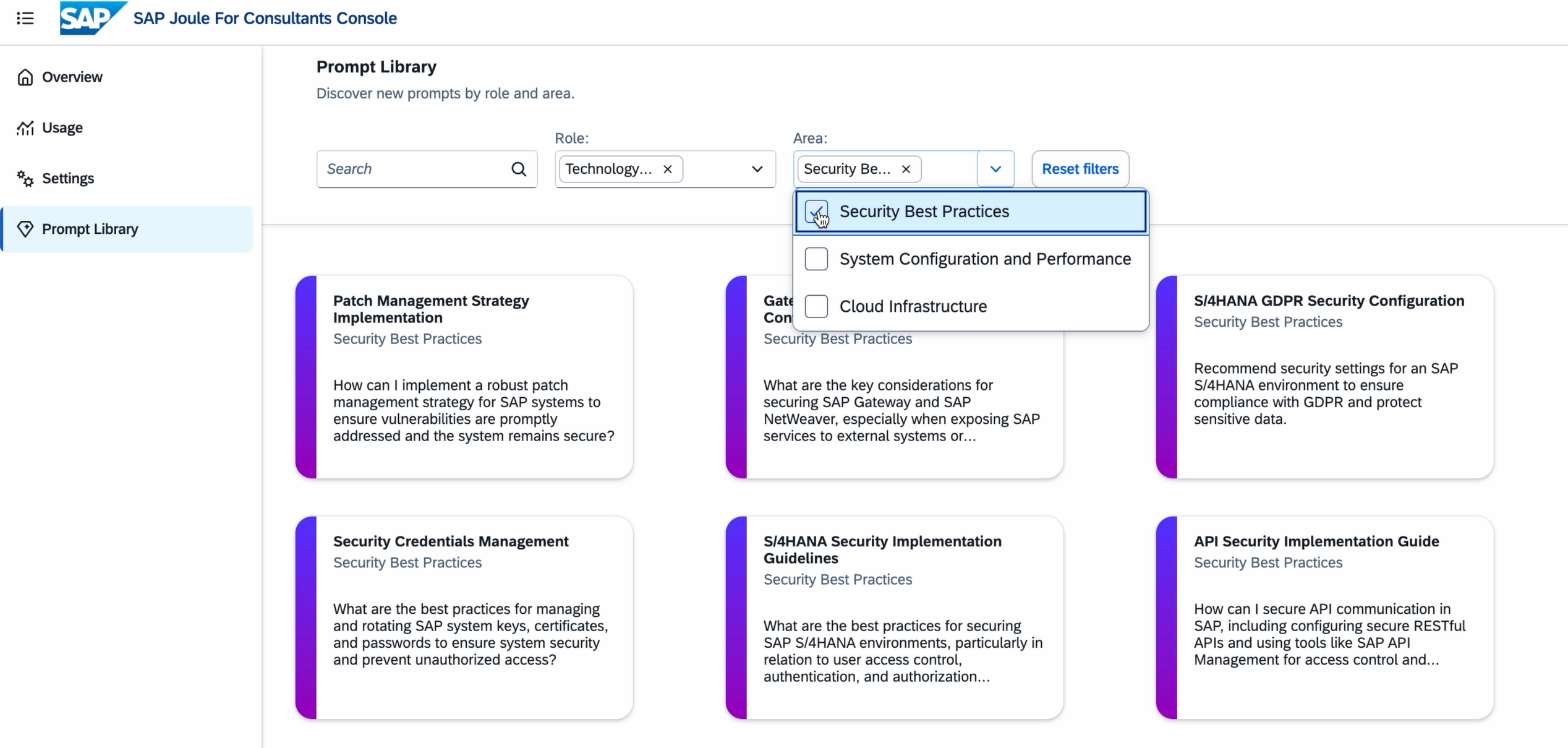This screenshot has width=1568, height=748.
Task: Click the Technology... role token text
Action: pyautogui.click(x=608, y=169)
